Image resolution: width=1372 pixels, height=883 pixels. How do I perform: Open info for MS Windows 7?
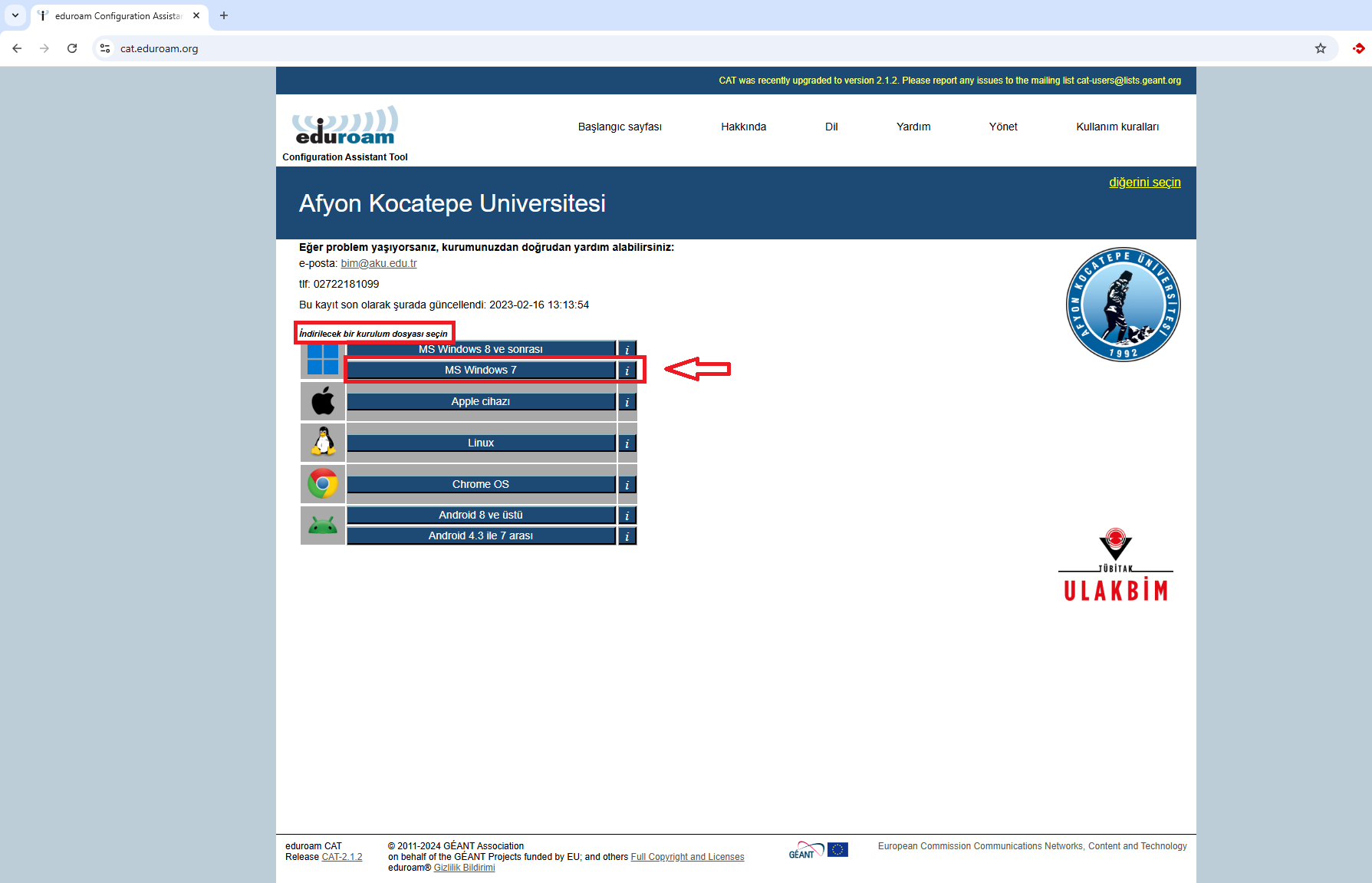point(627,371)
